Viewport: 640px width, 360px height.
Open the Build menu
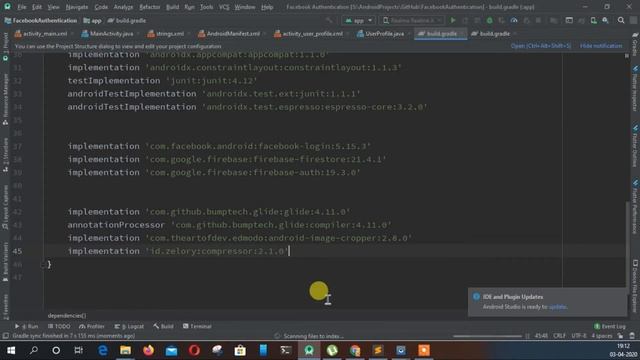point(172,7)
